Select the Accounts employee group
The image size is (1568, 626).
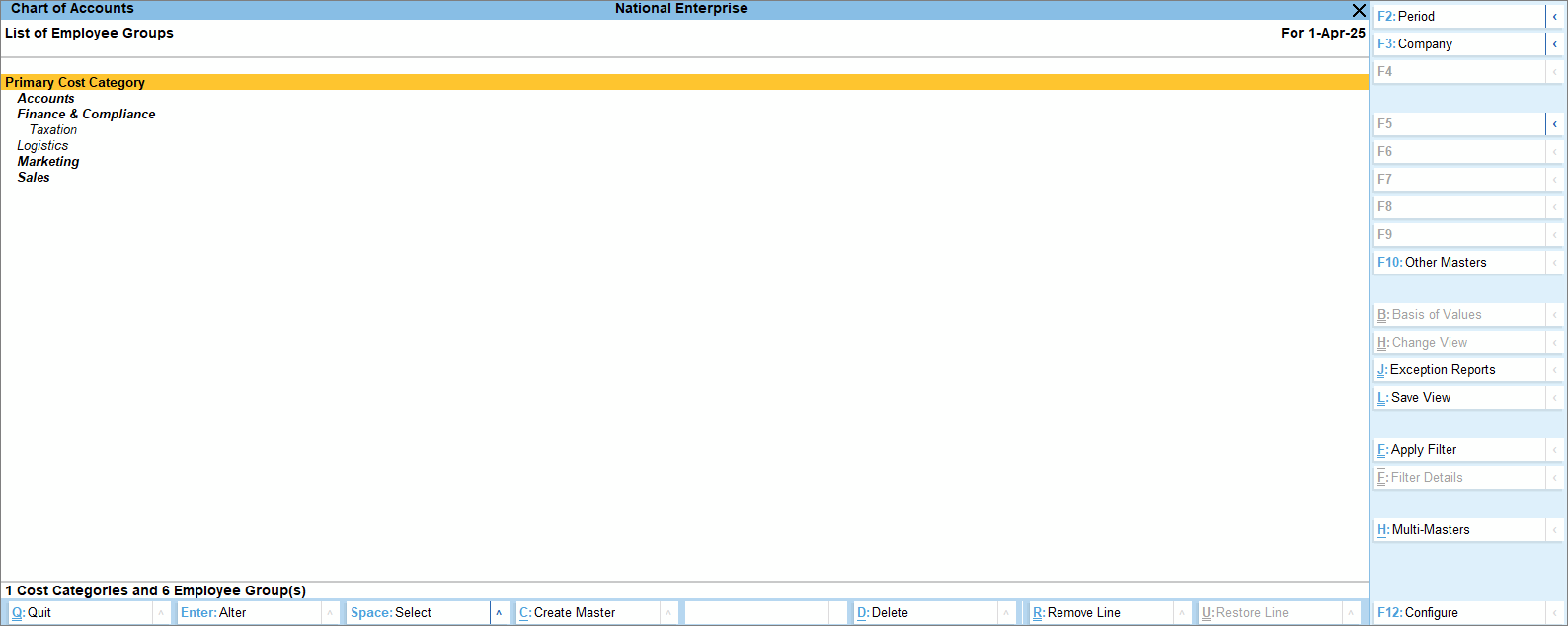tap(45, 99)
